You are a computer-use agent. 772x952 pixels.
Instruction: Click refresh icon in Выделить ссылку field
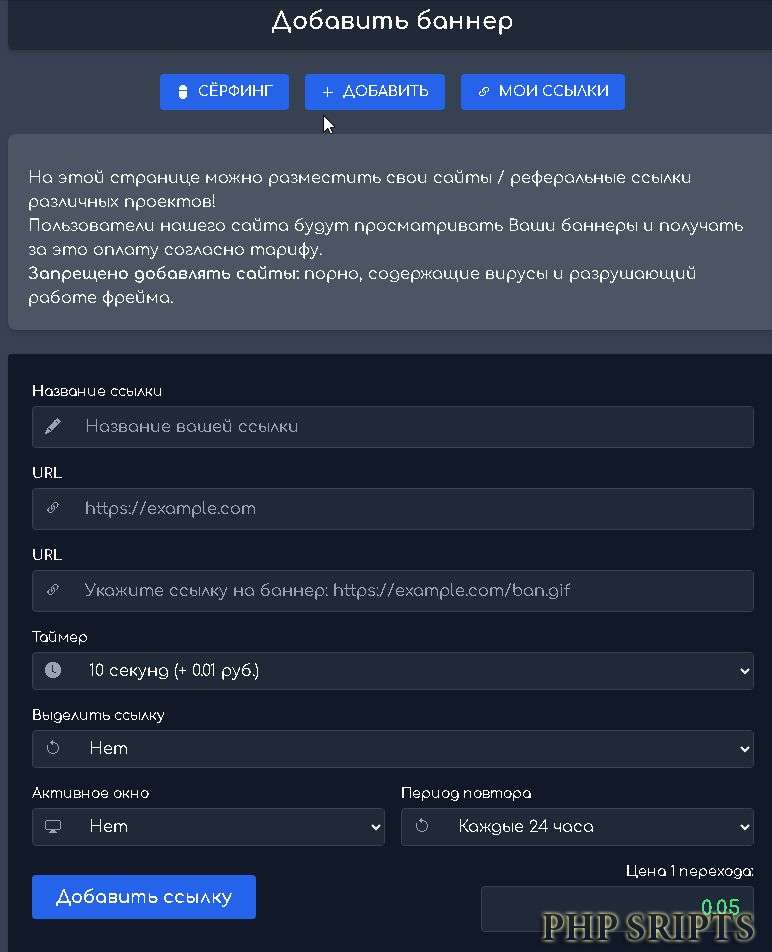pyautogui.click(x=53, y=748)
